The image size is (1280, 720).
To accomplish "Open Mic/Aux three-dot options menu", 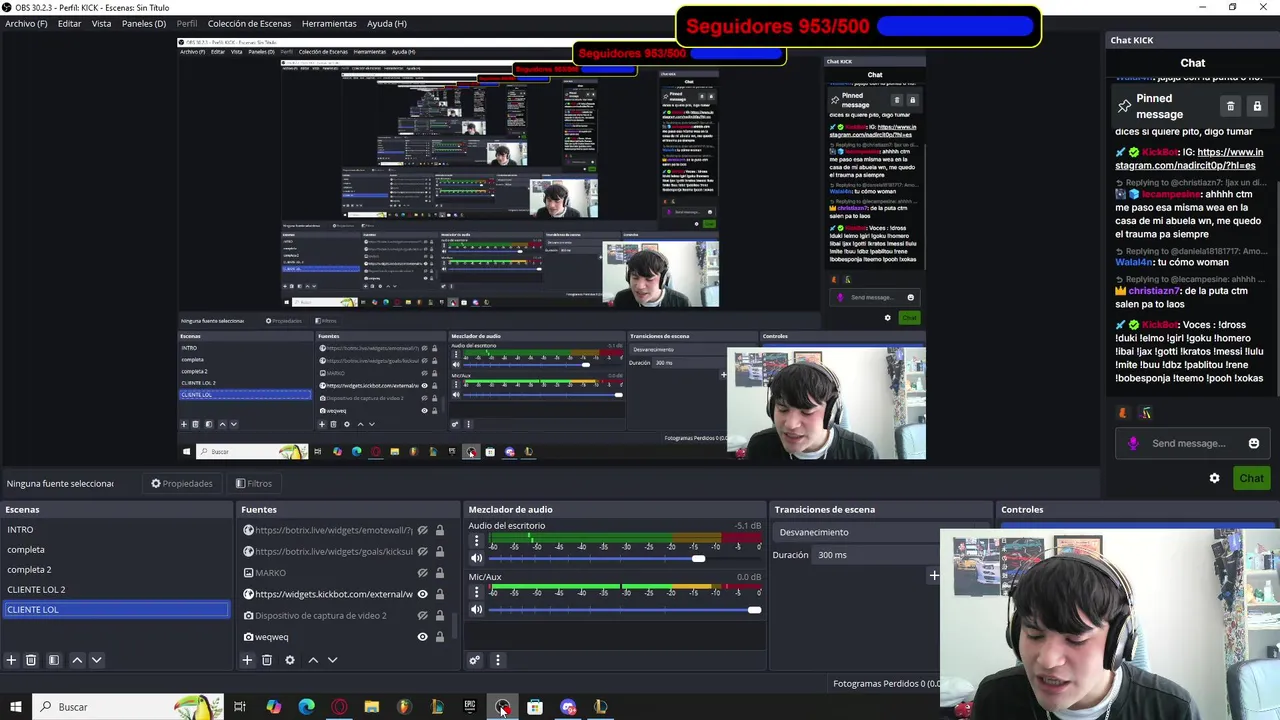I will click(x=476, y=592).
